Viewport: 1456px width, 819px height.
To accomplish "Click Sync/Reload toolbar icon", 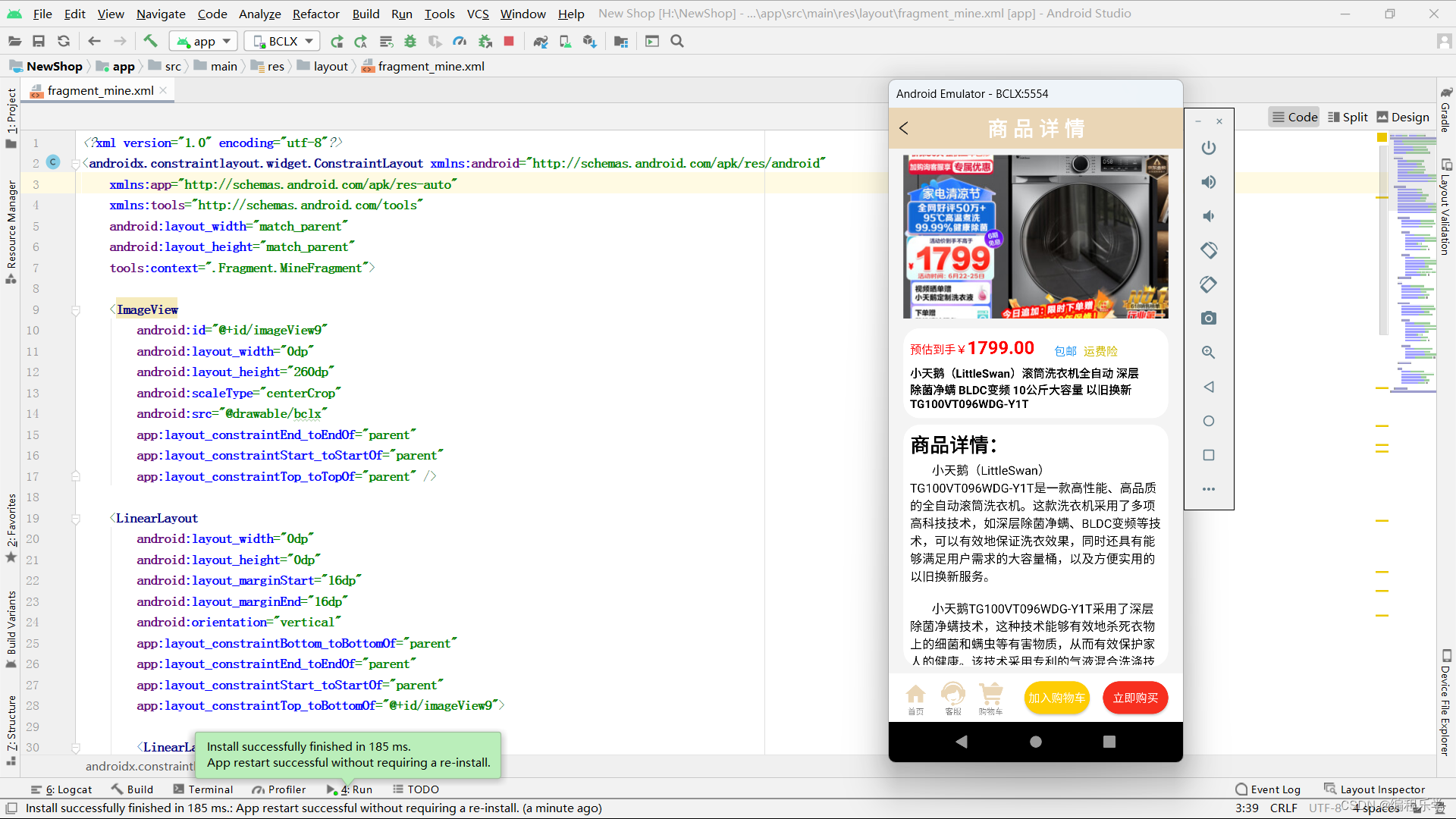I will tap(64, 41).
